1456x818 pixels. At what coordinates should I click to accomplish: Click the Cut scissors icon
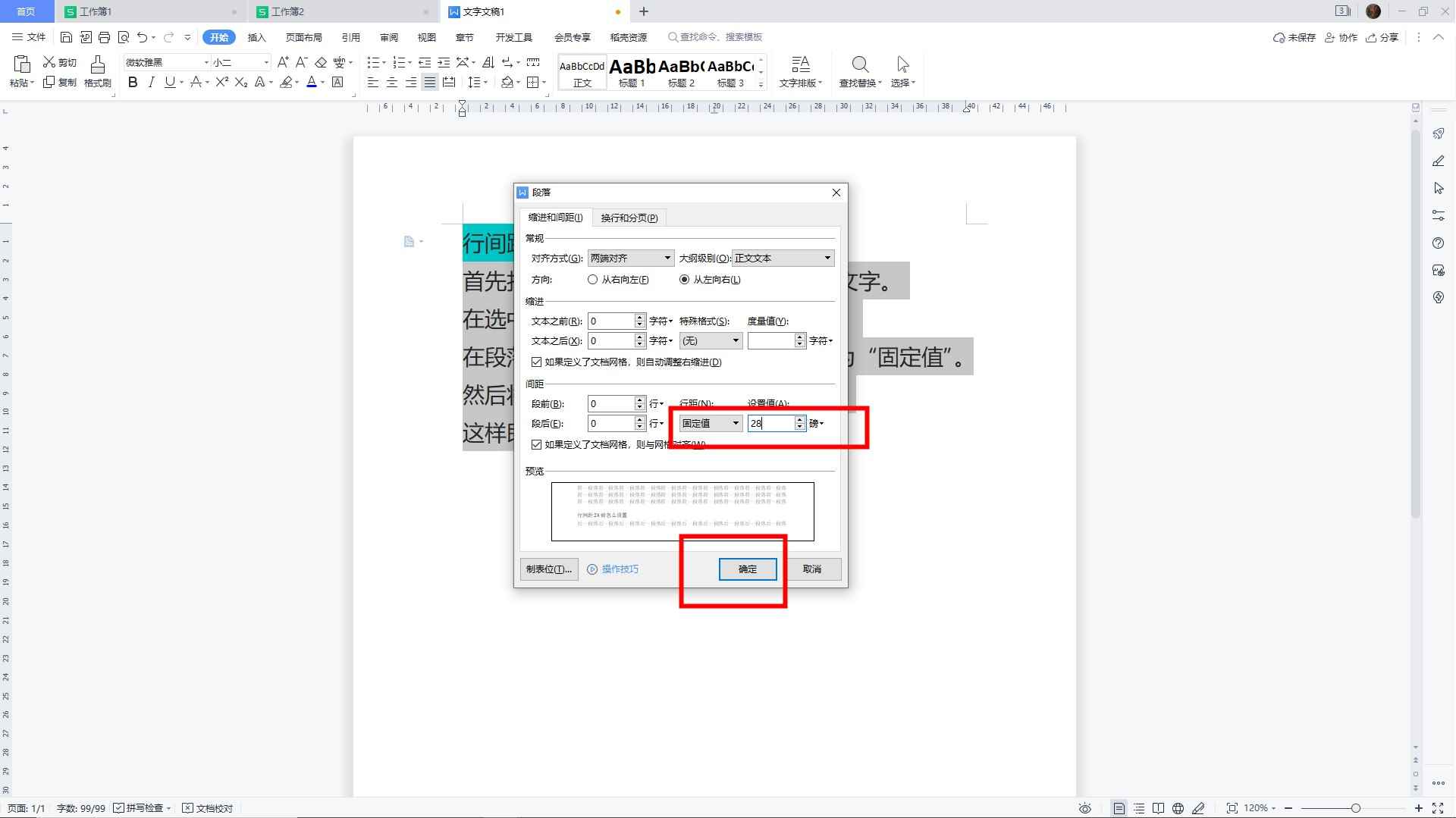pyautogui.click(x=59, y=62)
